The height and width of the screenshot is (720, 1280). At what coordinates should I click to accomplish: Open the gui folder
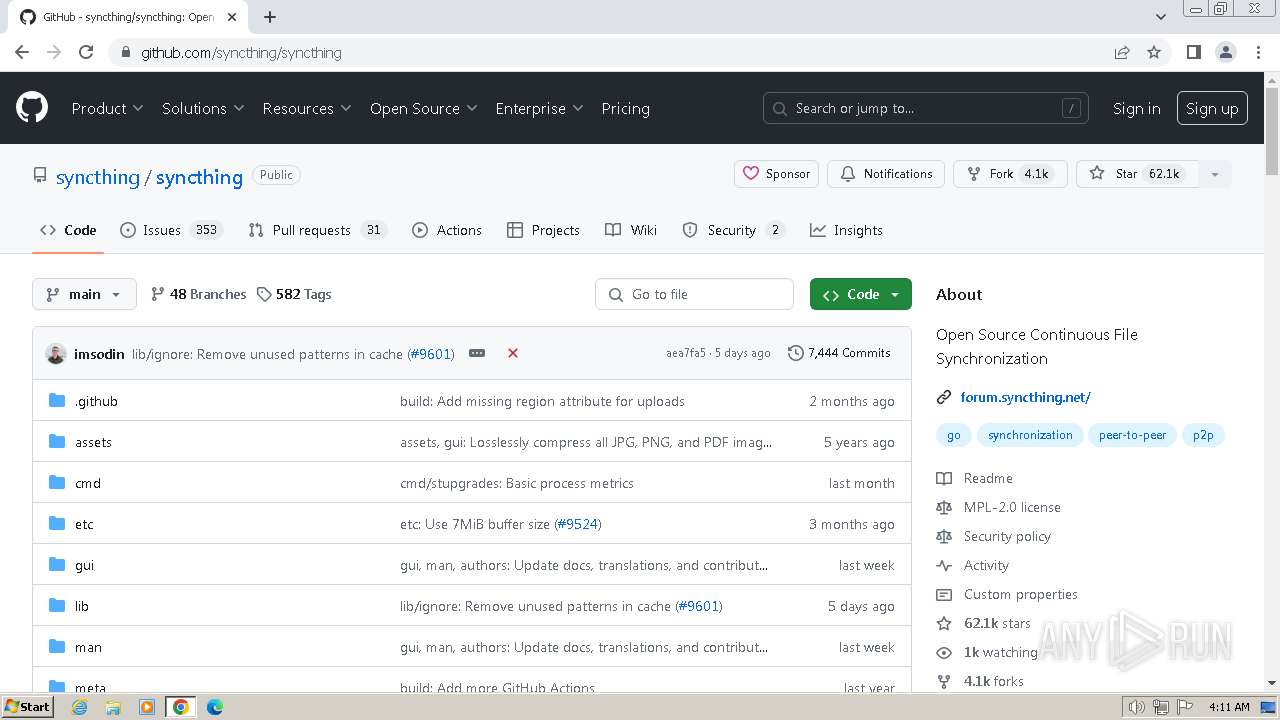pos(84,565)
